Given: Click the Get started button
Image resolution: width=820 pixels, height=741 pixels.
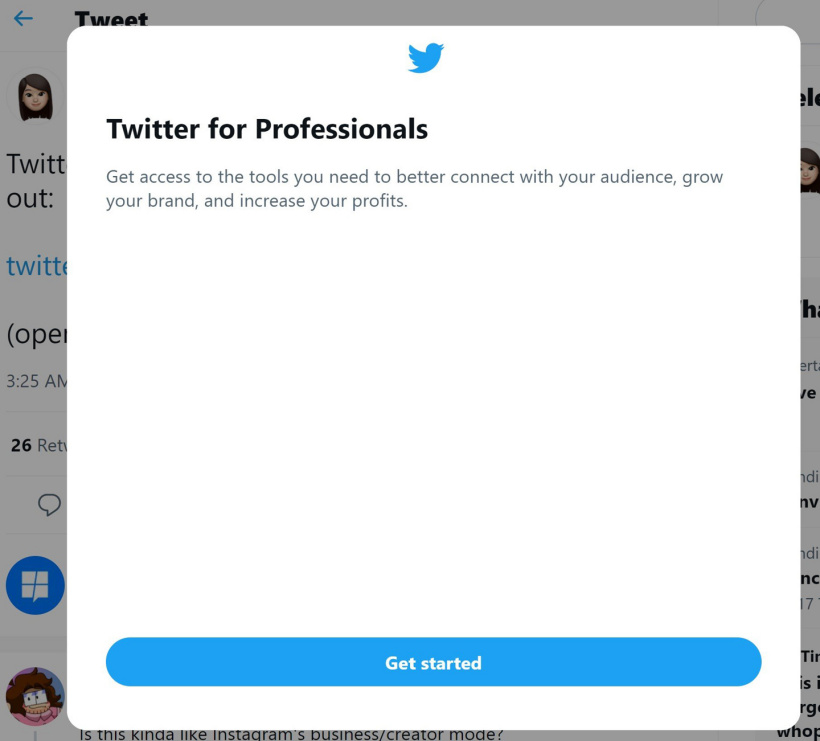Looking at the screenshot, I should coord(433,662).
